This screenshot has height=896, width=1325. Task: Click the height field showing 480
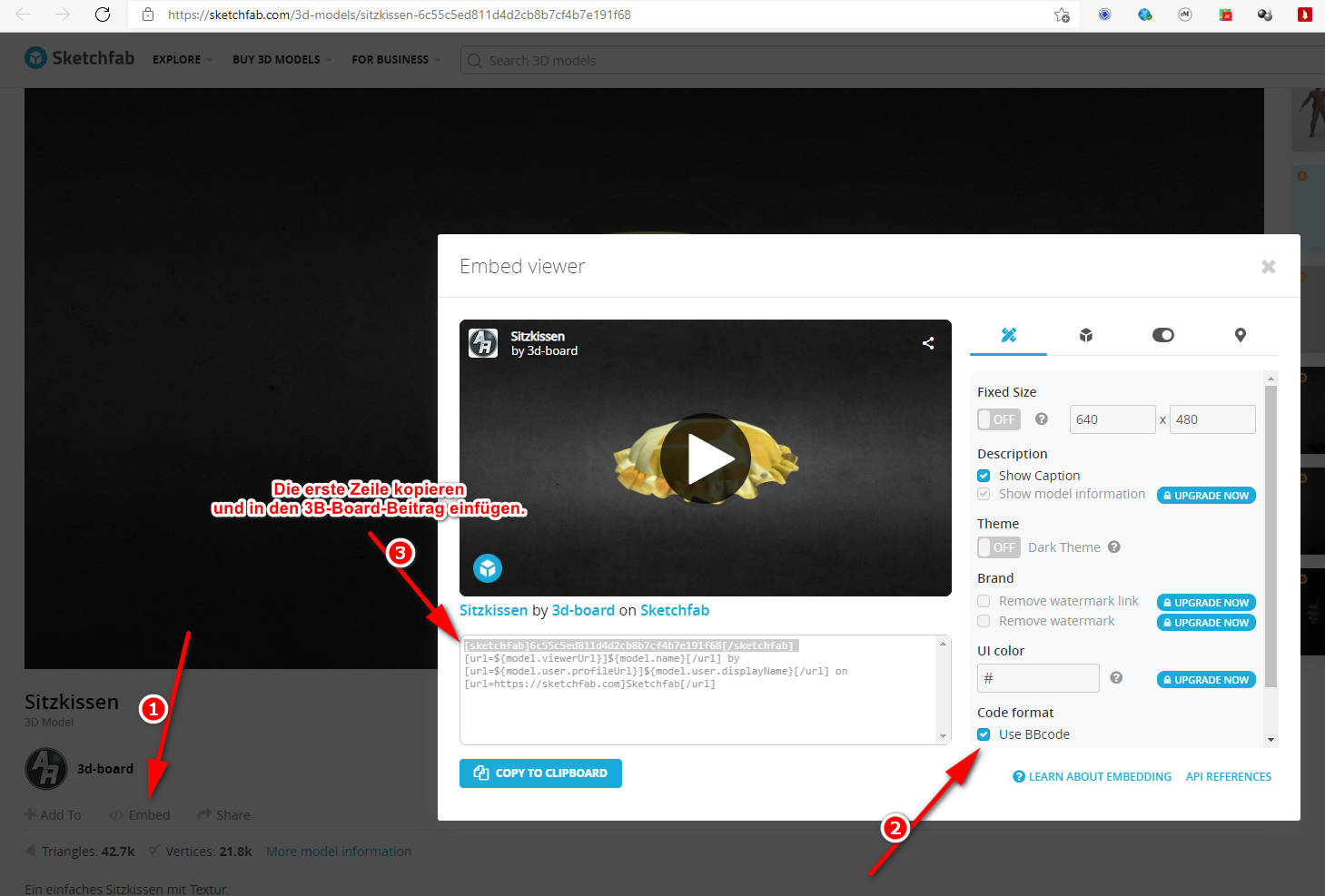1212,419
